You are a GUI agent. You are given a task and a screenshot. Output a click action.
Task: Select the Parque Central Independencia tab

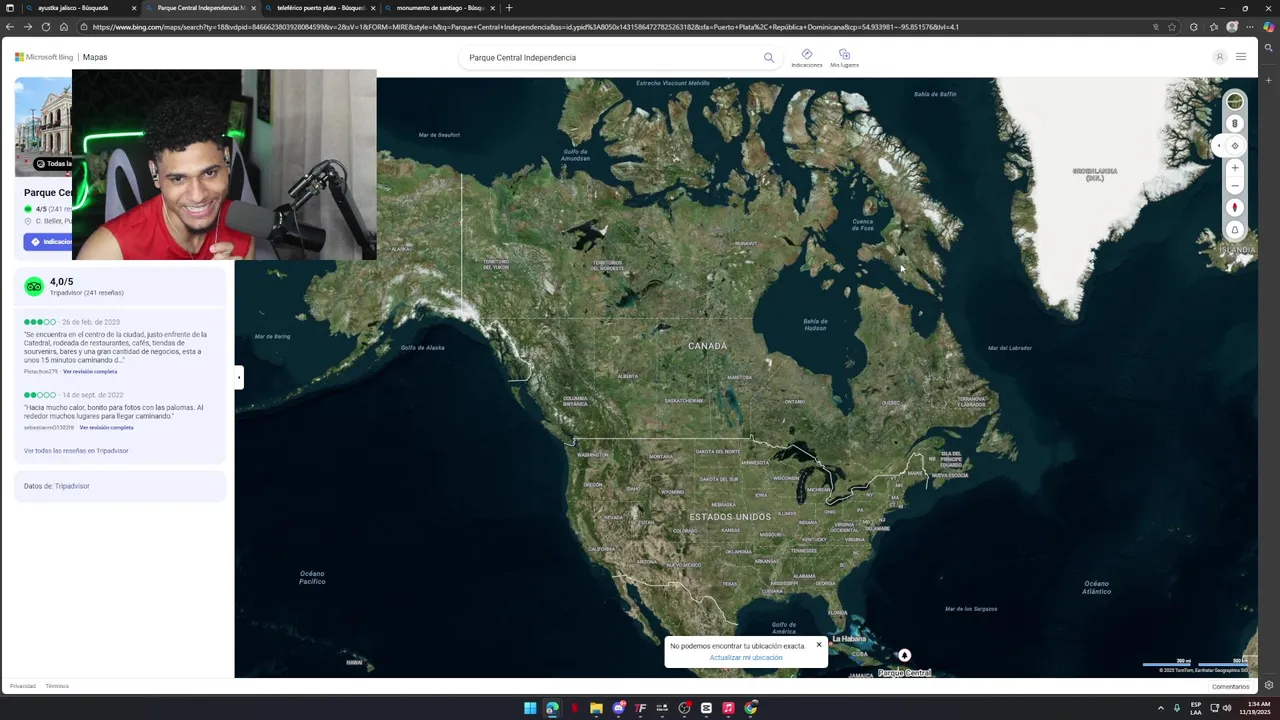(200, 8)
